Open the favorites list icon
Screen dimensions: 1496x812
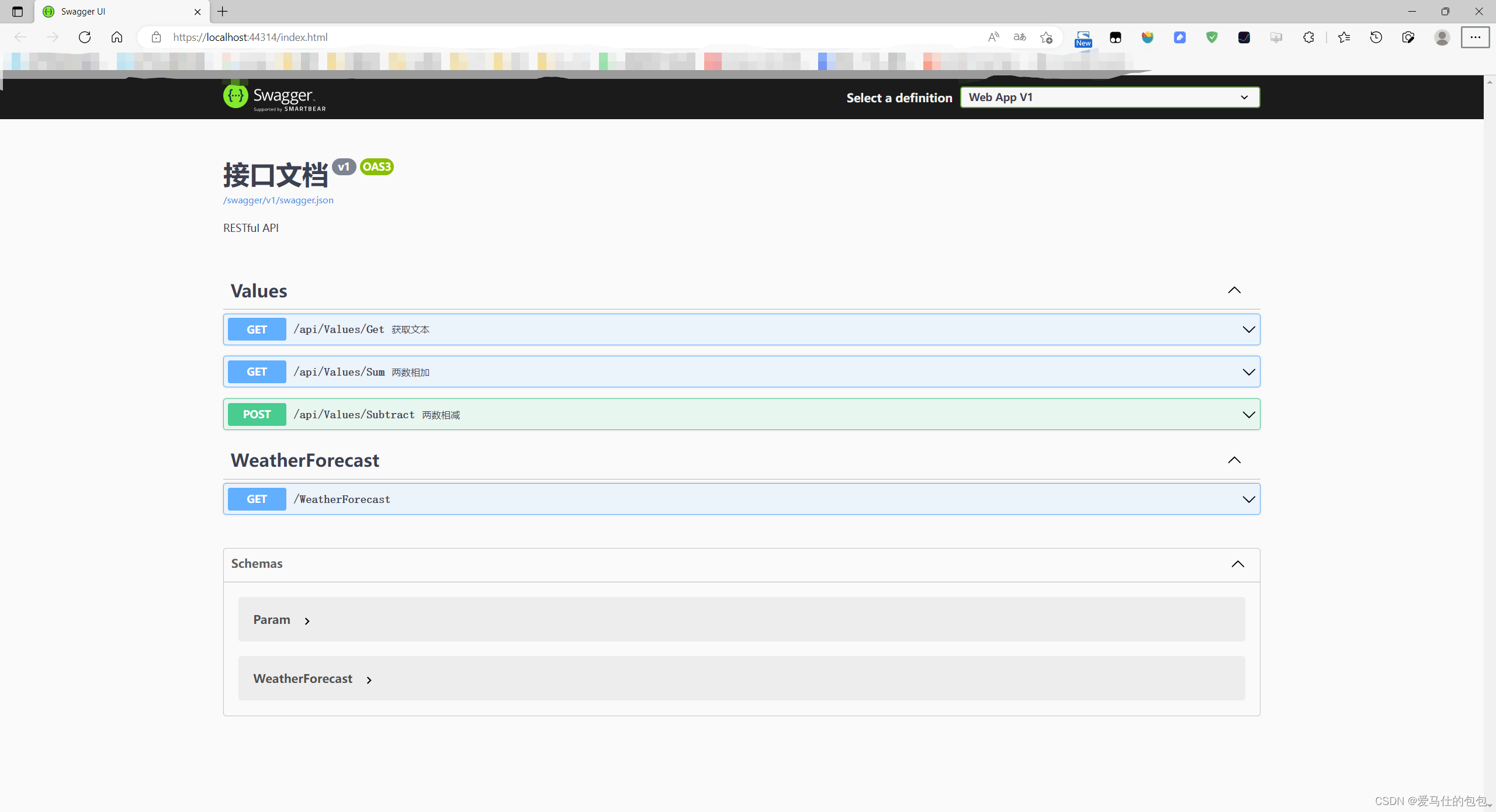[1344, 37]
